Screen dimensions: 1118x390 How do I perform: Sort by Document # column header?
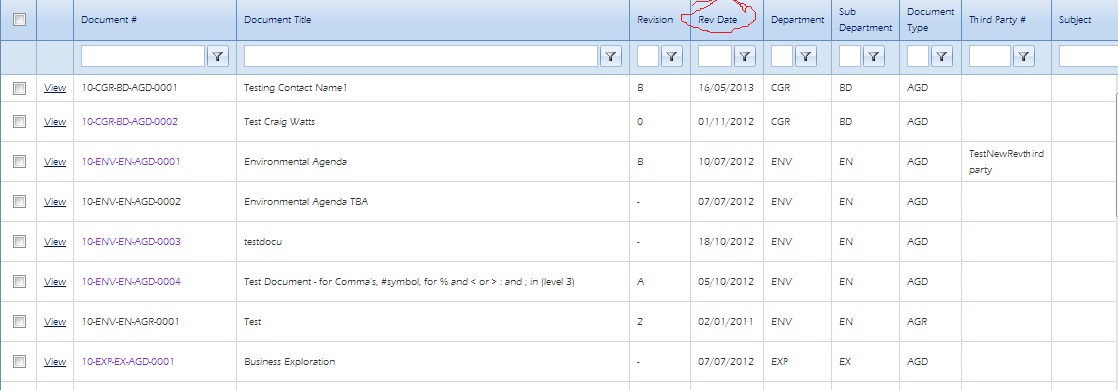click(x=109, y=20)
